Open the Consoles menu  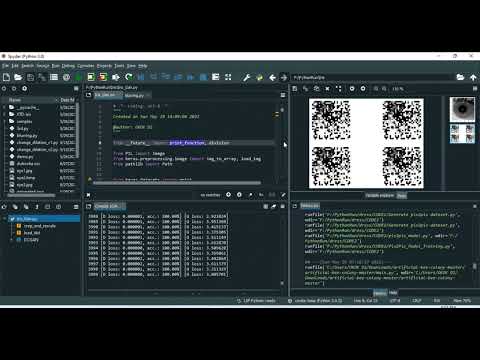click(x=86, y=66)
